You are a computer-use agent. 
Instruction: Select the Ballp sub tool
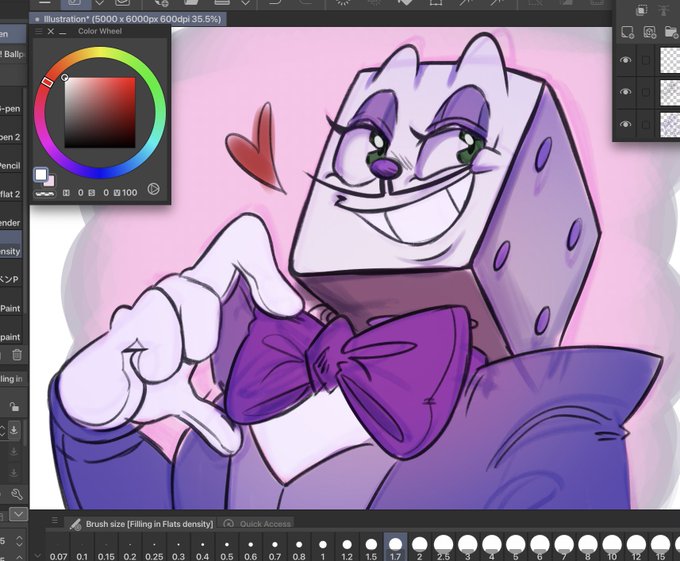[12, 54]
